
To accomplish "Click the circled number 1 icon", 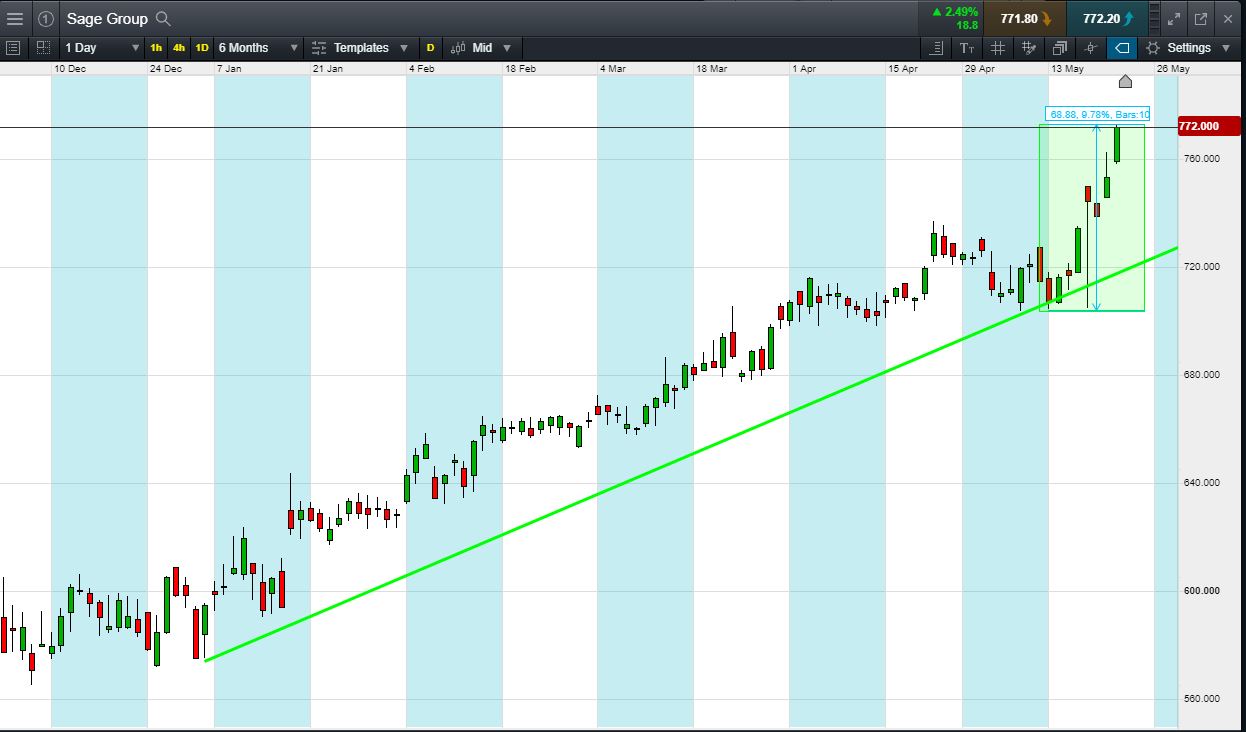I will [46, 19].
